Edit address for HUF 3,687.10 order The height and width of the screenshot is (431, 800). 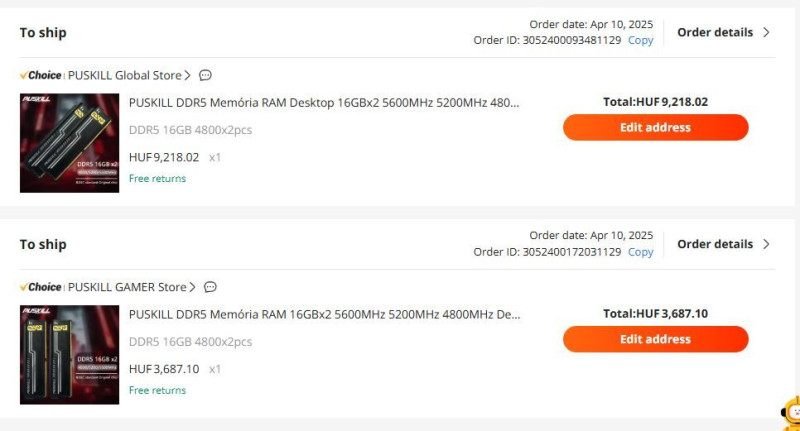coord(656,339)
